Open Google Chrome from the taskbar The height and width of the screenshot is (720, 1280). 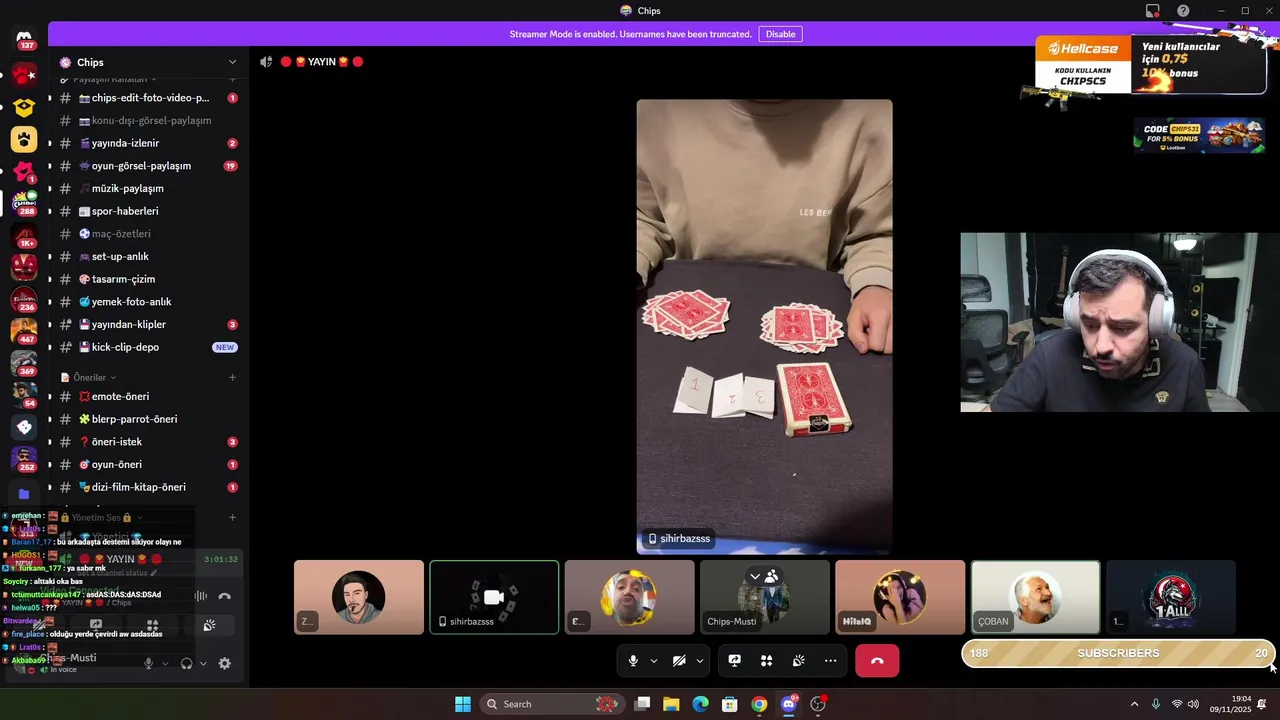pos(759,704)
